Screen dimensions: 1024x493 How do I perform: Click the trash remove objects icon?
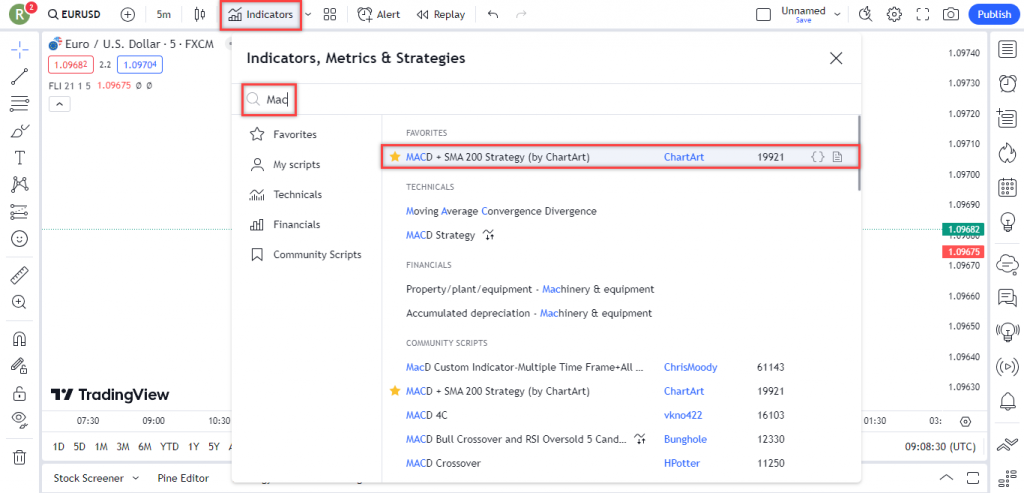[20, 456]
